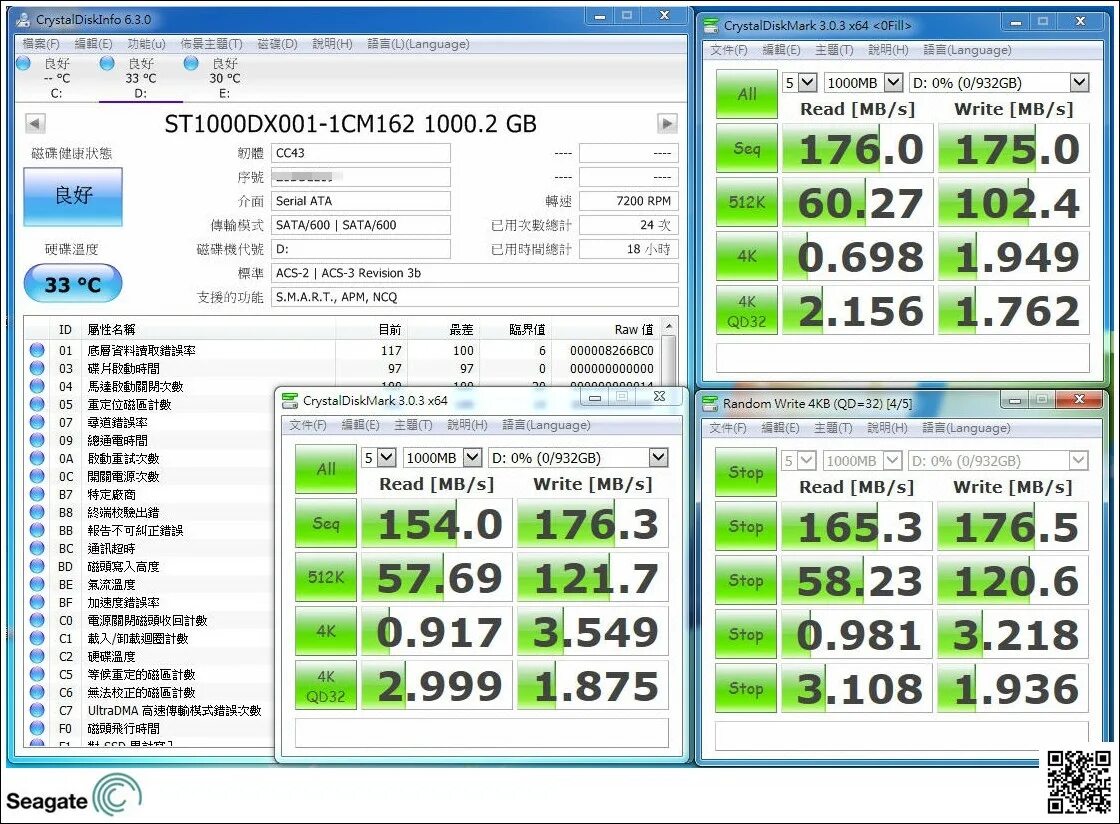Click the previous disk arrow in CrystalDiskInfo
Screen dimensions: 1120x824
point(35,123)
